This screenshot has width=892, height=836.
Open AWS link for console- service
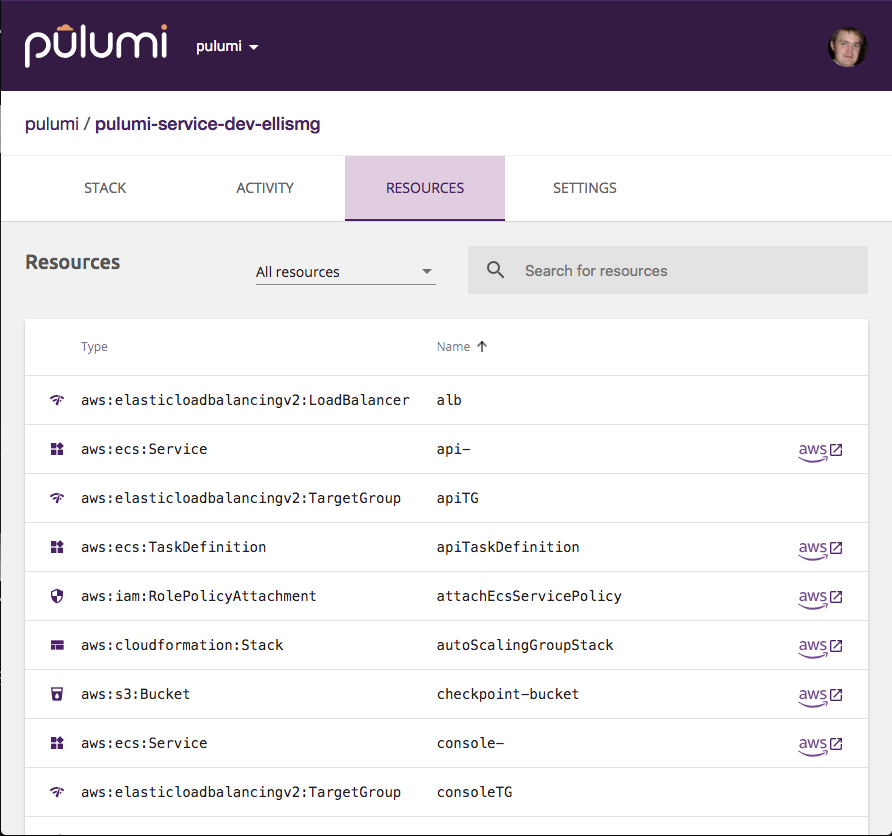(820, 744)
